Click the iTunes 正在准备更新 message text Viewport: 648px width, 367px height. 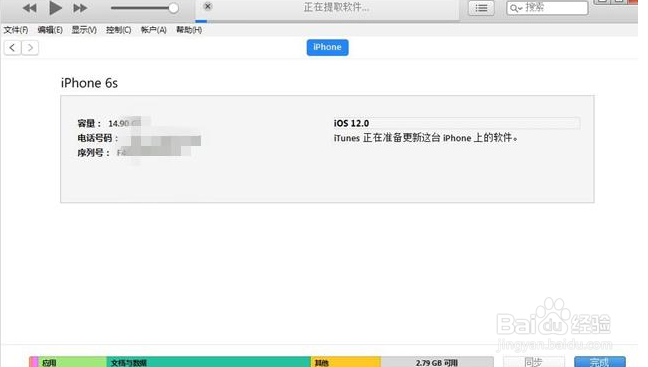tap(426, 138)
